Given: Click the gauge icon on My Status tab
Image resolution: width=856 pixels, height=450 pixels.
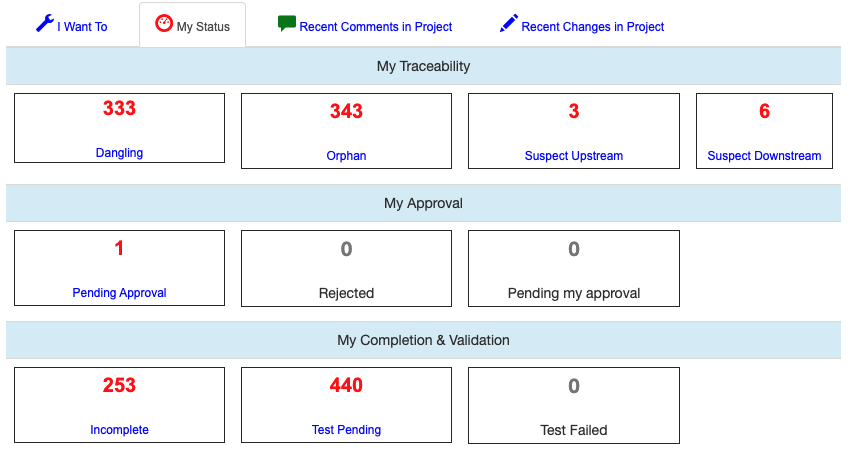Looking at the screenshot, I should [x=164, y=24].
